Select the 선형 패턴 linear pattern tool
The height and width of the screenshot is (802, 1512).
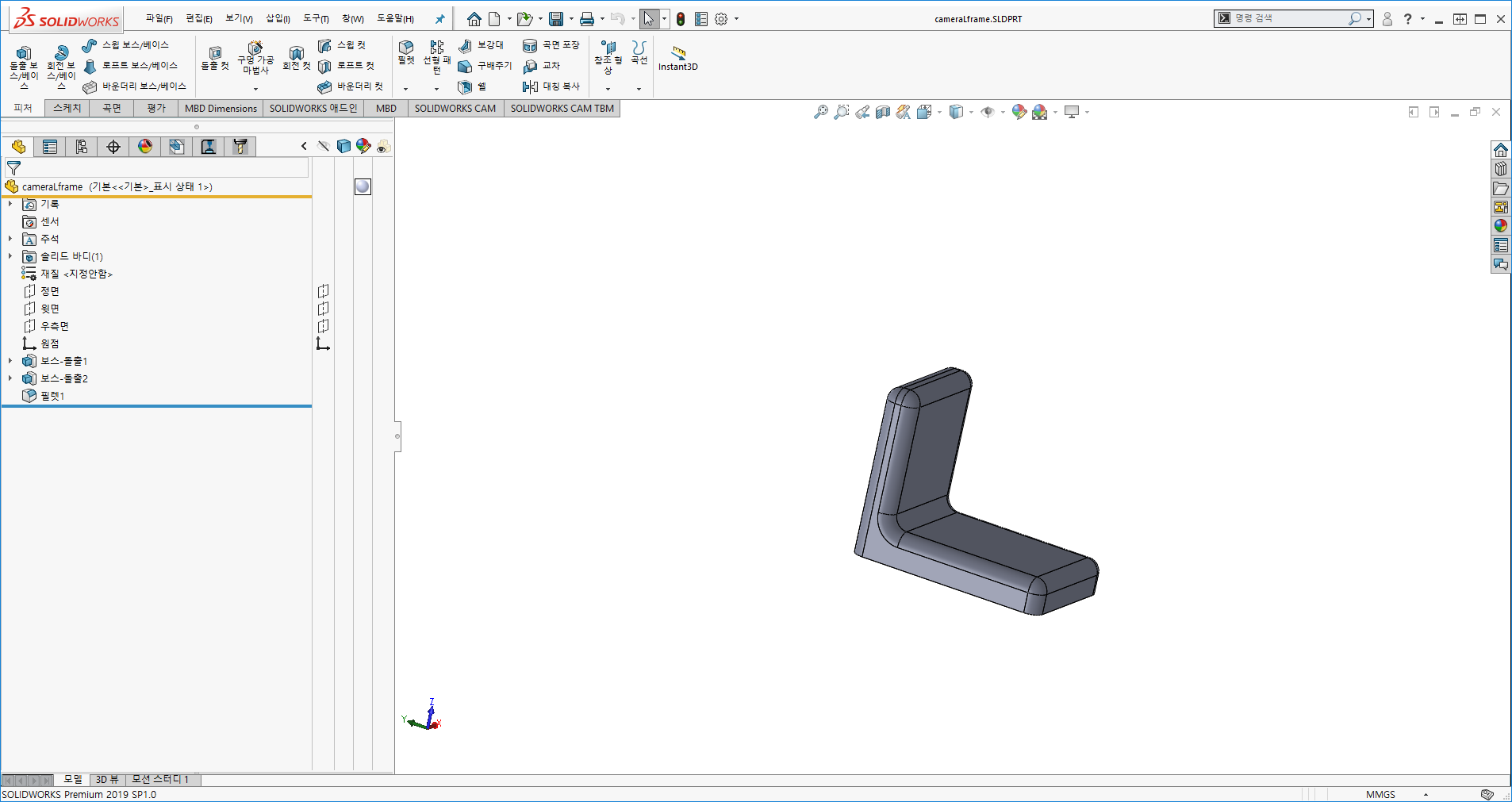436,57
